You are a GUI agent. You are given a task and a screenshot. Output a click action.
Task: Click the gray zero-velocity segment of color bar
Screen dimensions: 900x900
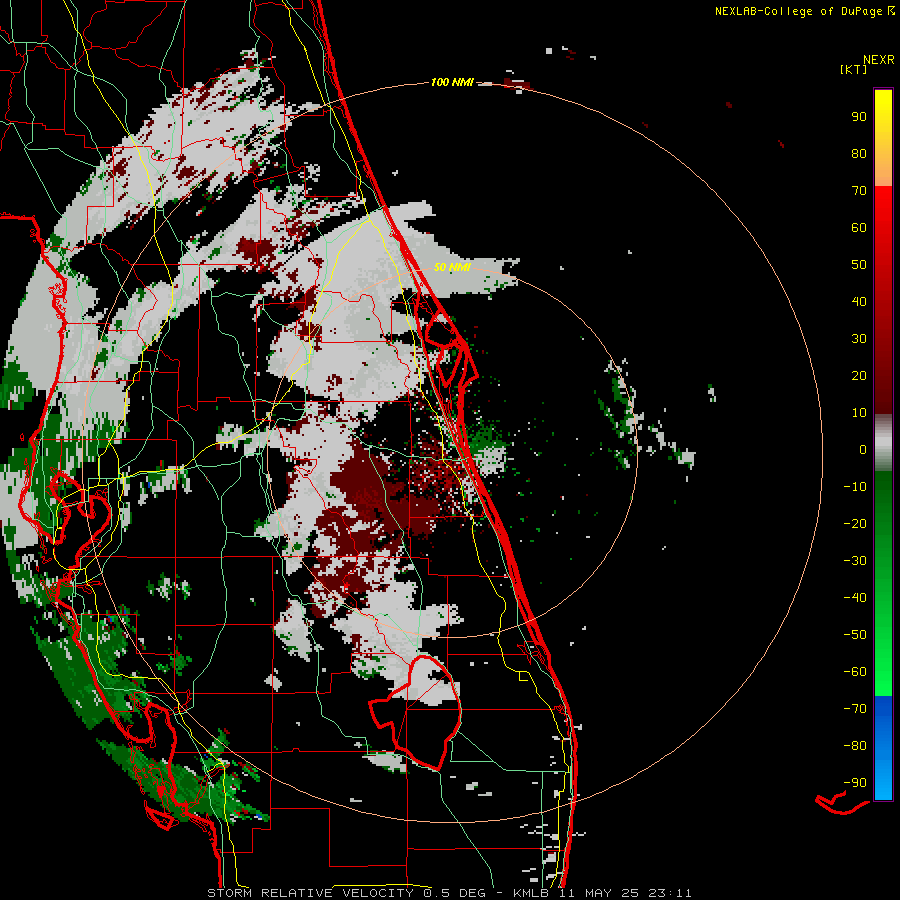point(883,443)
